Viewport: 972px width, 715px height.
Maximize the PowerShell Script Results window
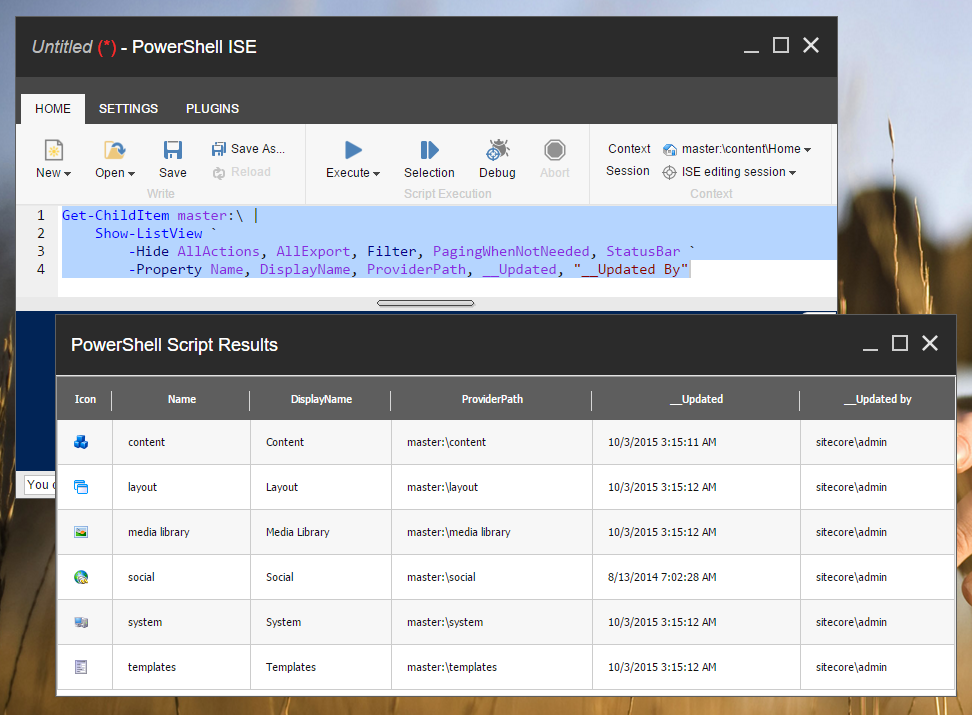tap(900, 344)
